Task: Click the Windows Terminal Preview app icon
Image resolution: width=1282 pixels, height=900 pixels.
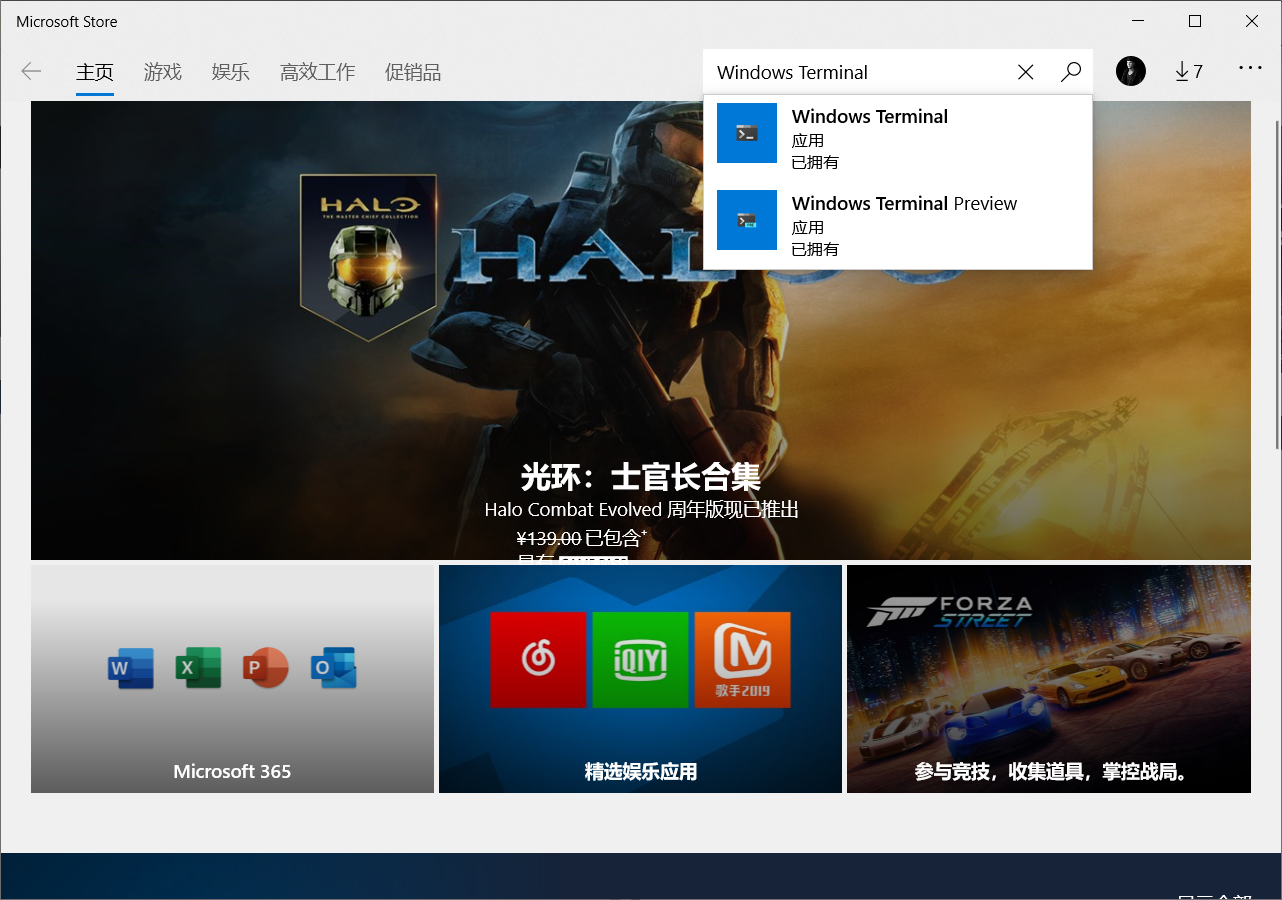Action: [747, 220]
